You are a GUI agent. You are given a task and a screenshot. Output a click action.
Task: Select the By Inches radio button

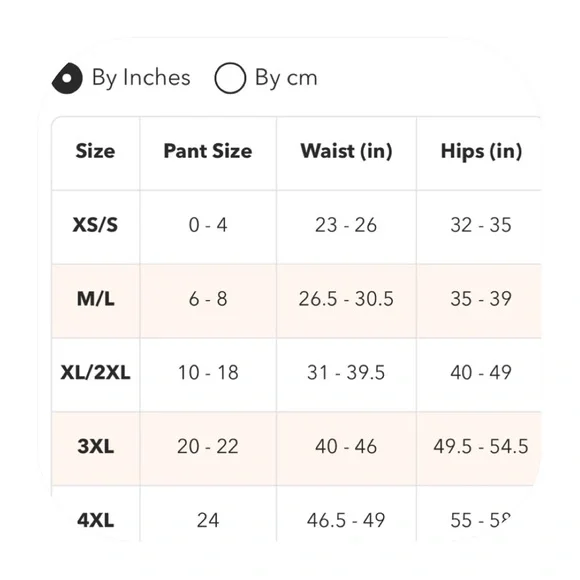tap(67, 78)
